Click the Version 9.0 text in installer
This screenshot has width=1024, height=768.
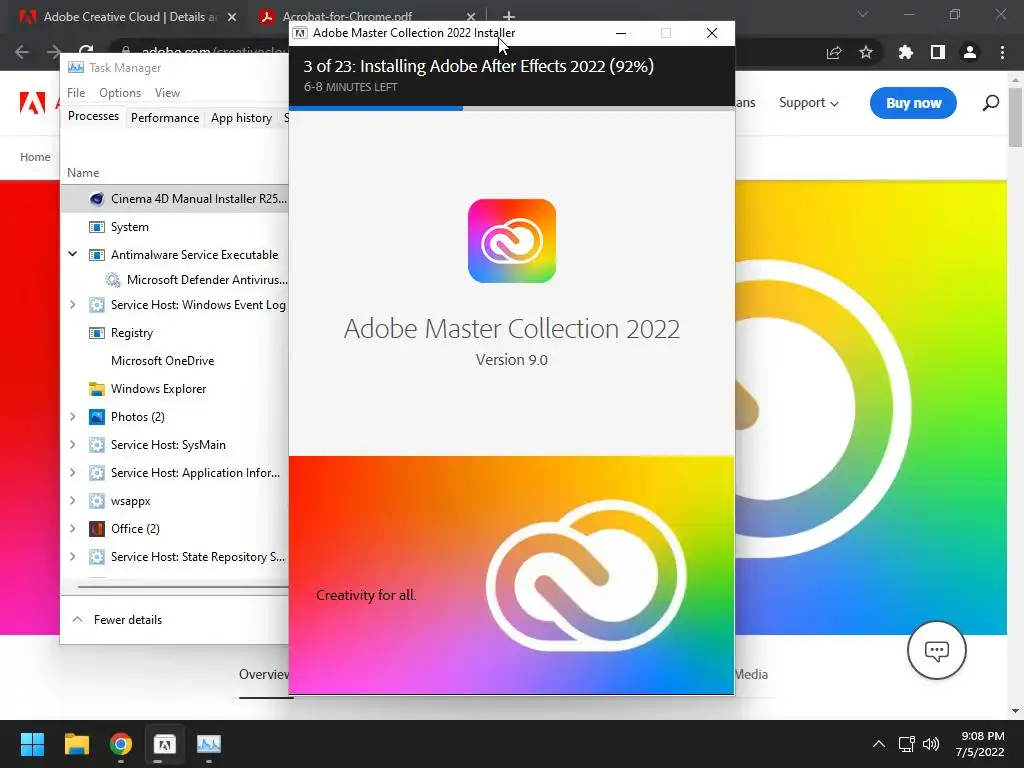511,360
